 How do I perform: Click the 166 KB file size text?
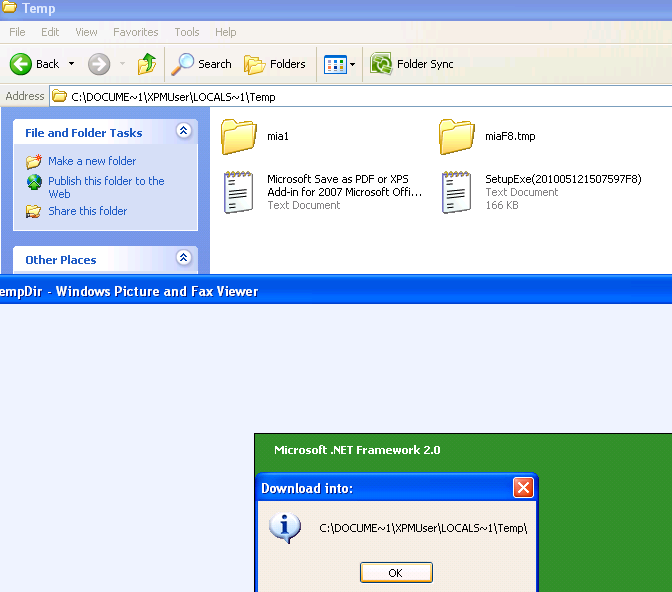click(502, 205)
